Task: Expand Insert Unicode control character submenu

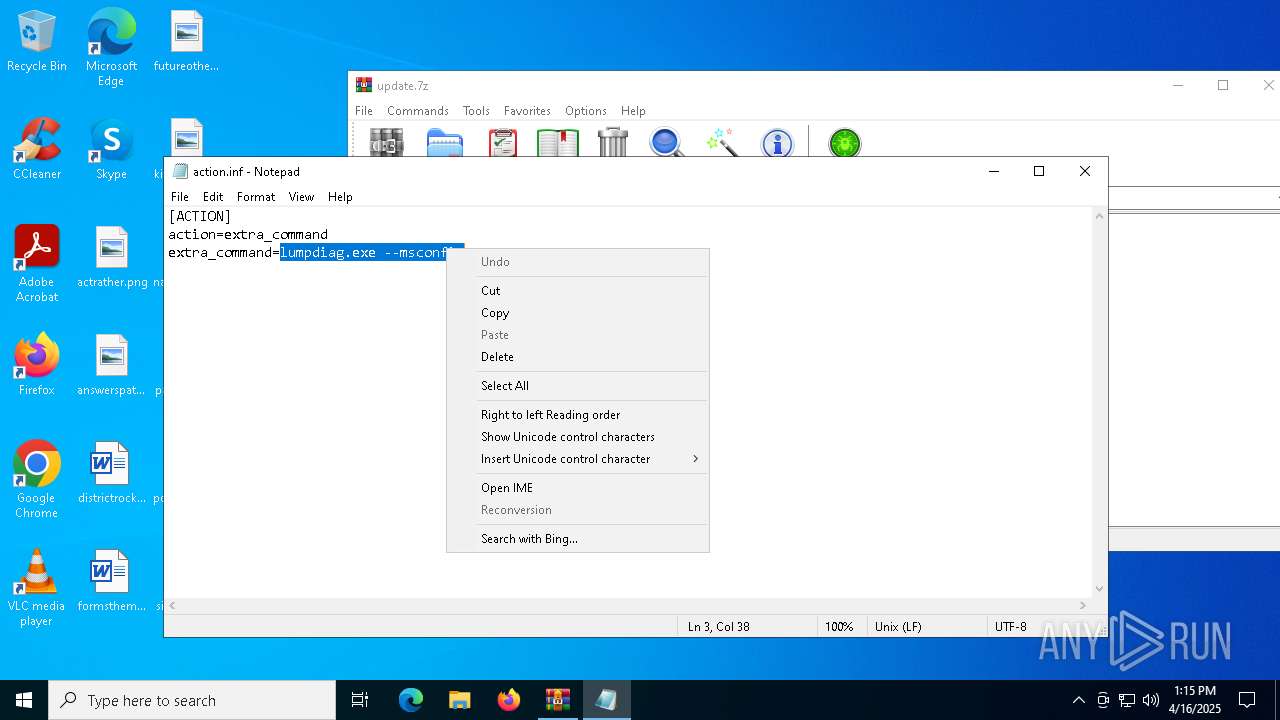Action: coord(578,459)
